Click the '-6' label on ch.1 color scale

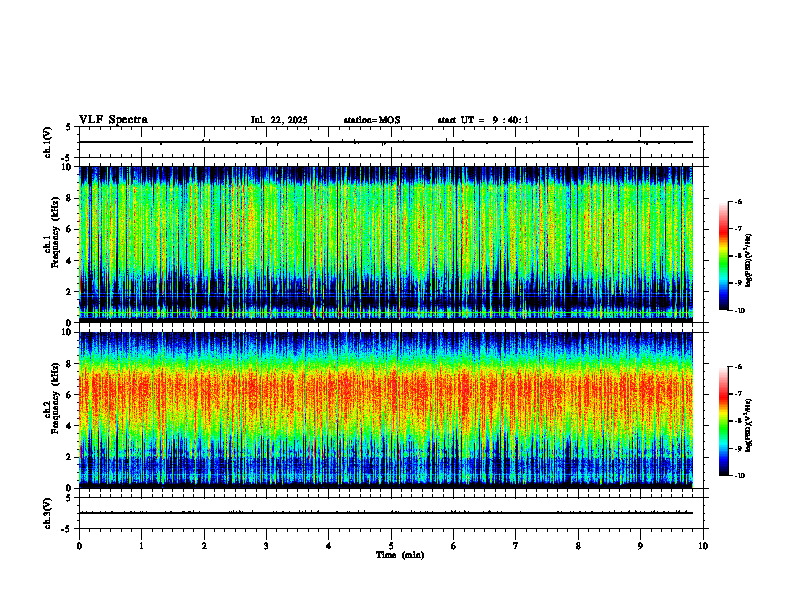[738, 202]
